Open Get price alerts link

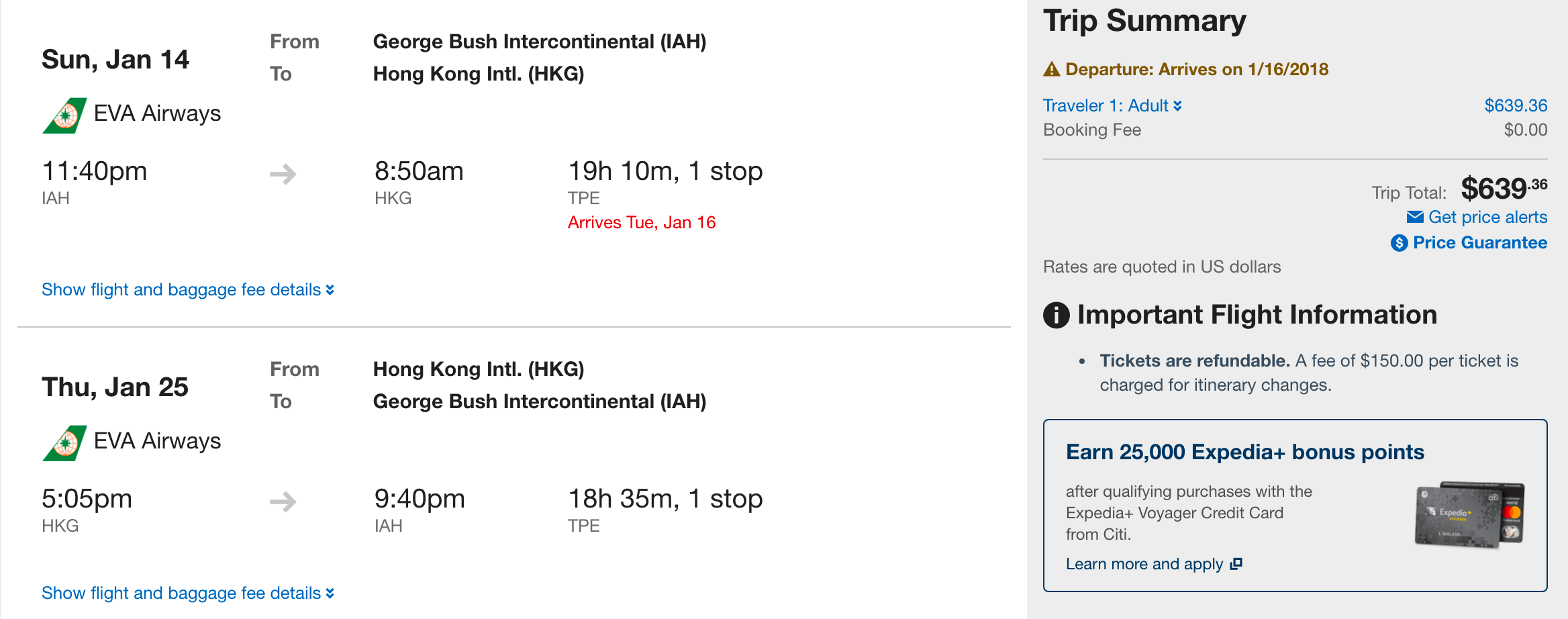(x=1487, y=217)
